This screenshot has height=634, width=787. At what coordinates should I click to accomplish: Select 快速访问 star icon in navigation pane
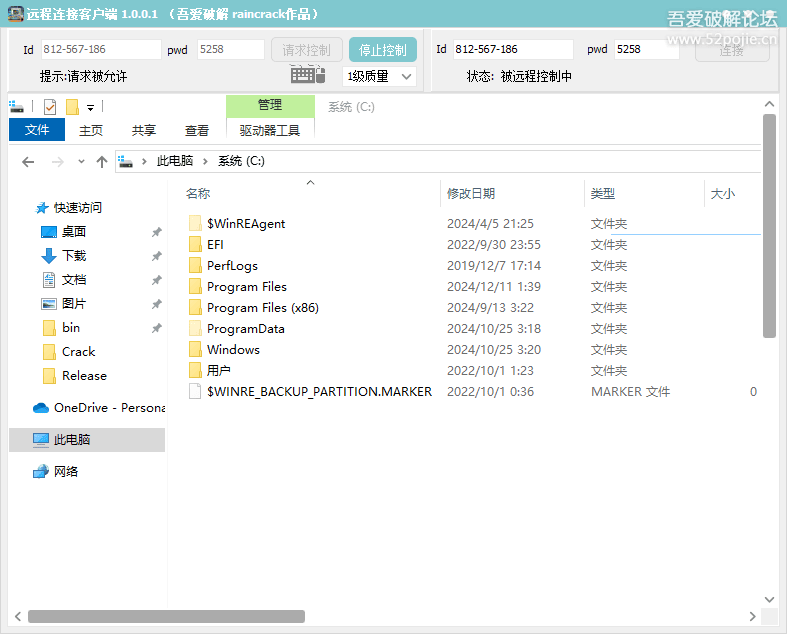[x=42, y=208]
